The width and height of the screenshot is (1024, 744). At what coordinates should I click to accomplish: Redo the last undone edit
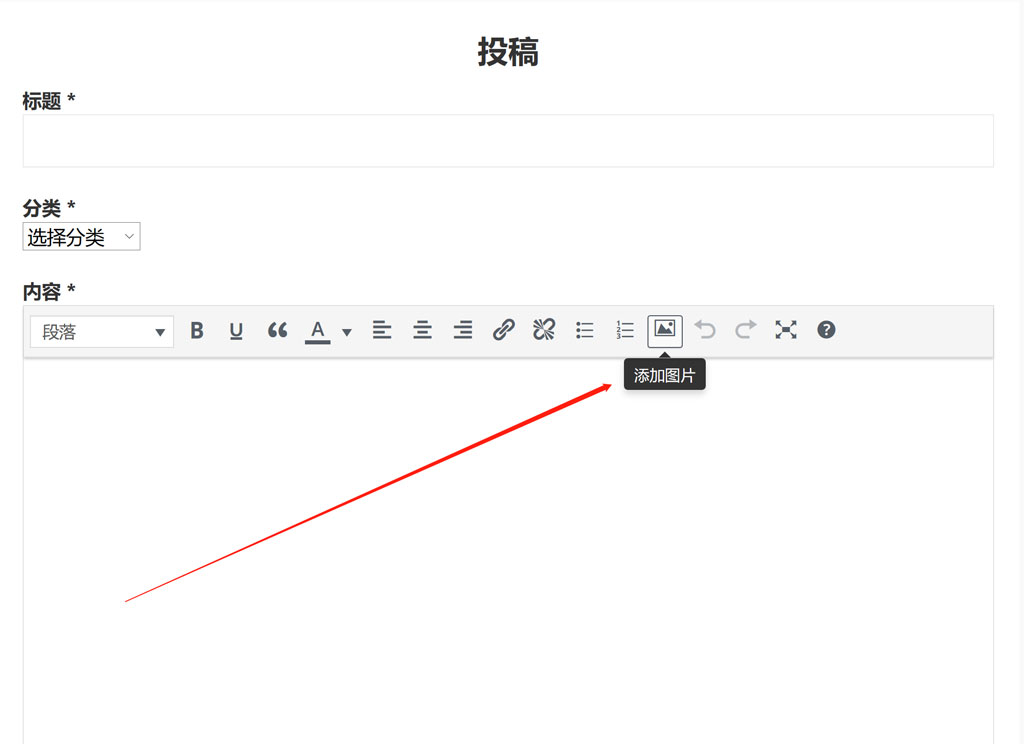(746, 330)
